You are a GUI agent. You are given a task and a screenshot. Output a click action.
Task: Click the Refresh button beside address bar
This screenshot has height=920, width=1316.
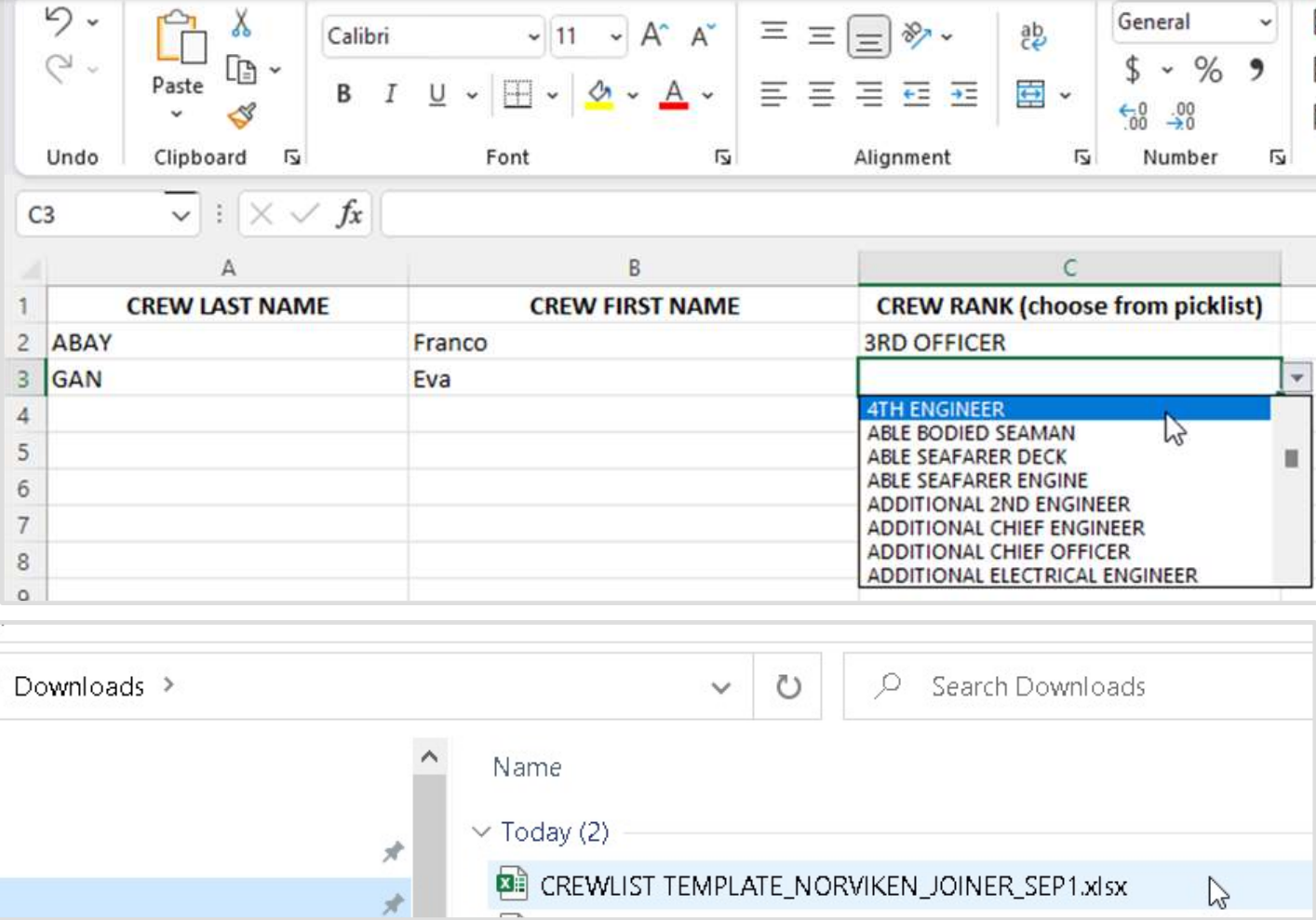[788, 686]
